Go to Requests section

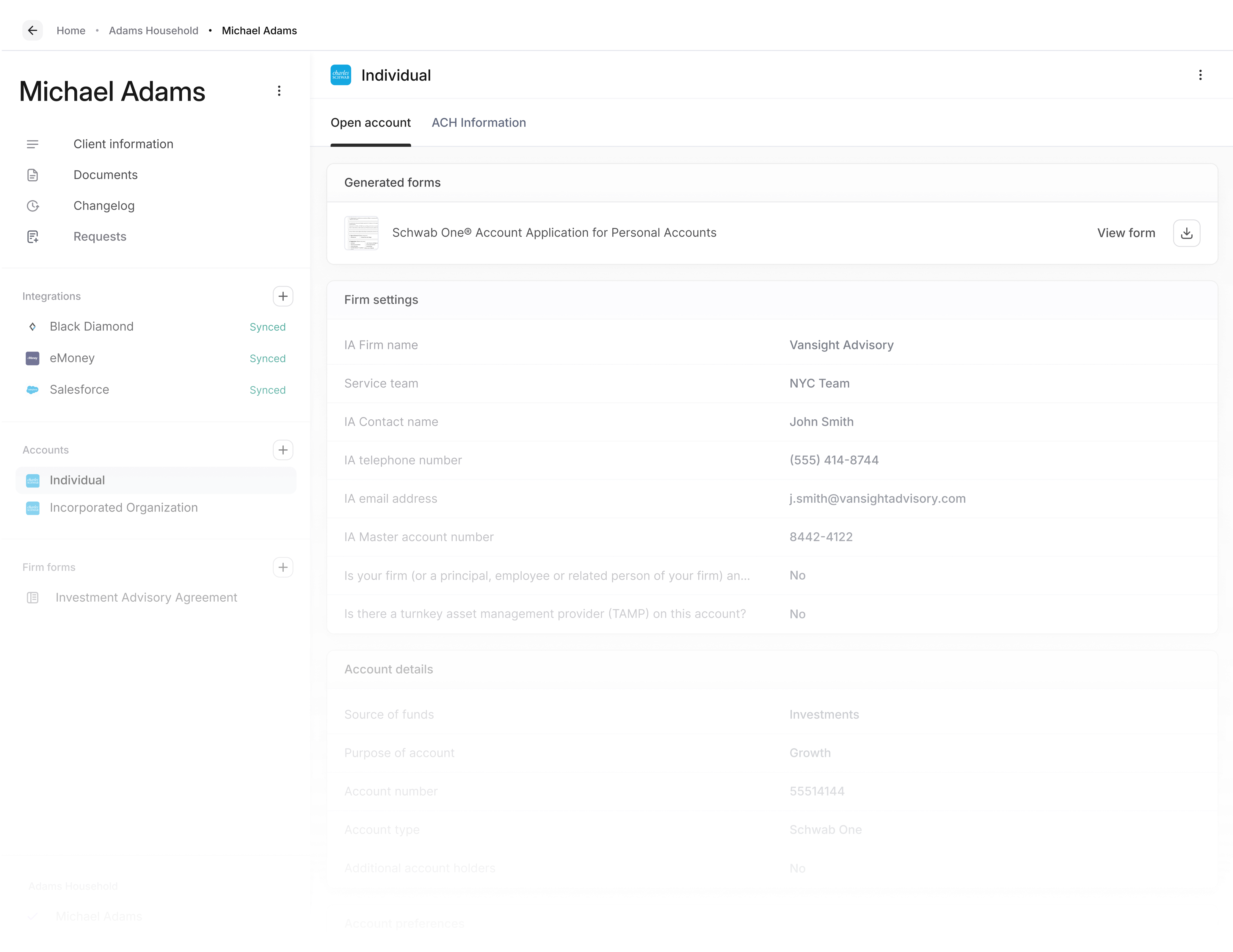pyautogui.click(x=99, y=237)
